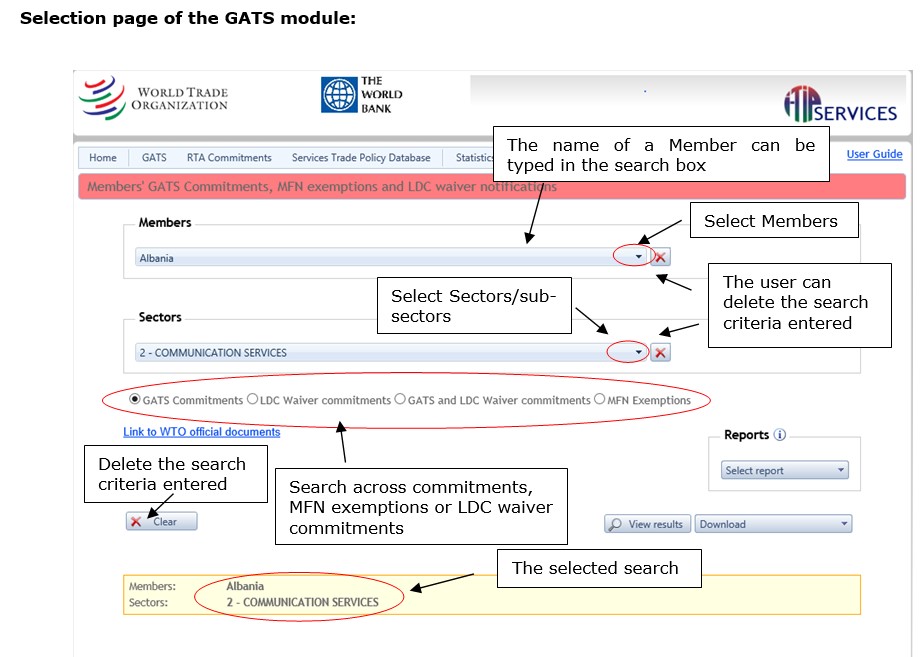921x657 pixels.
Task: Open the RTA Commitments tab
Action: pyautogui.click(x=229, y=157)
